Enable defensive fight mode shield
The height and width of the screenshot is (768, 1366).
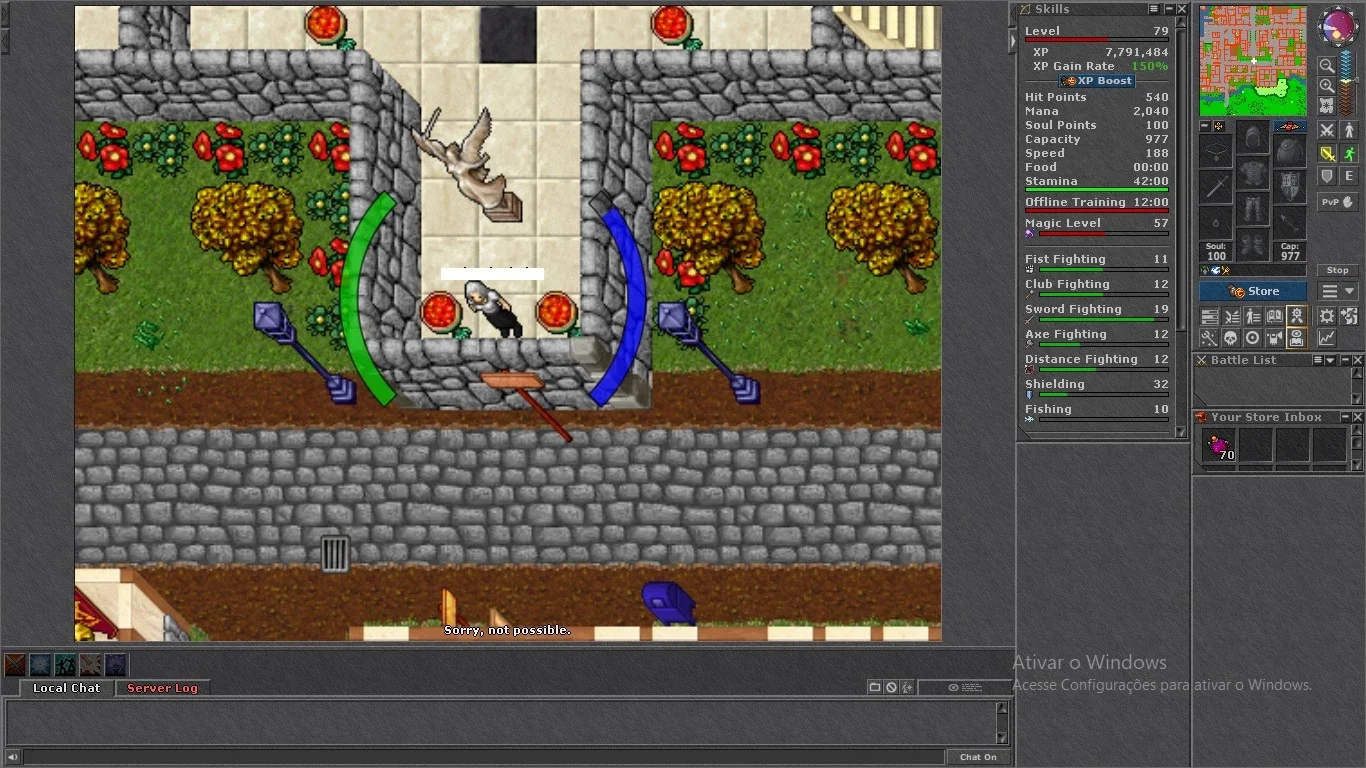pos(1326,176)
